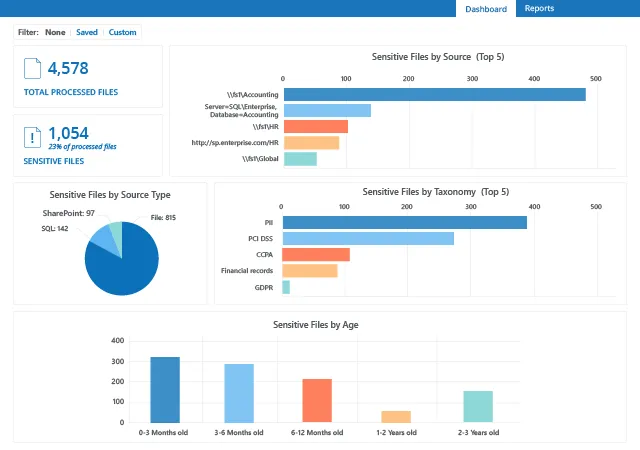
Task: Open the Reports tab
Action: (539, 8)
